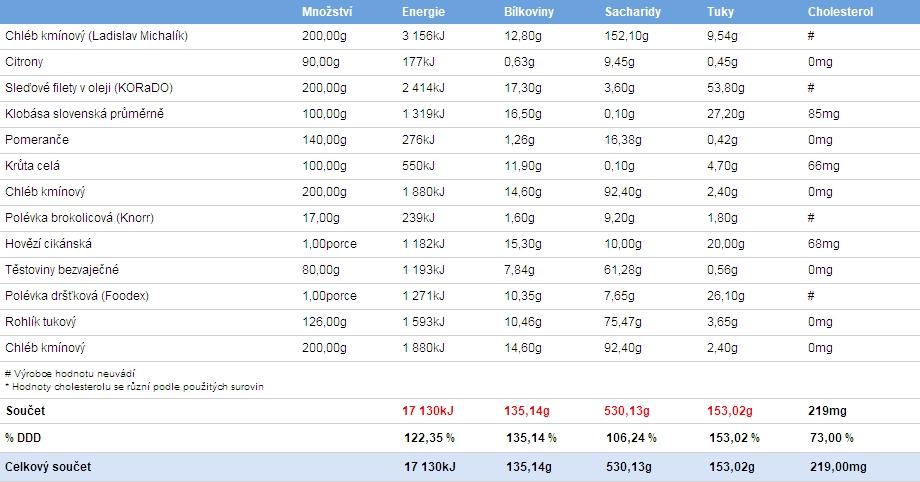The image size is (920, 482).
Task: Select the Pomeranče row name
Action: 37,140
